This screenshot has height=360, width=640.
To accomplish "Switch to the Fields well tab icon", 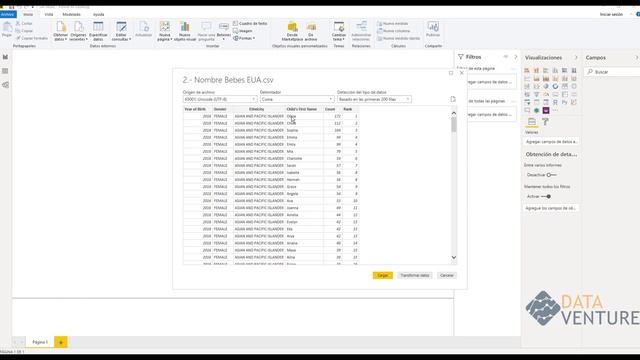I will pos(532,122).
